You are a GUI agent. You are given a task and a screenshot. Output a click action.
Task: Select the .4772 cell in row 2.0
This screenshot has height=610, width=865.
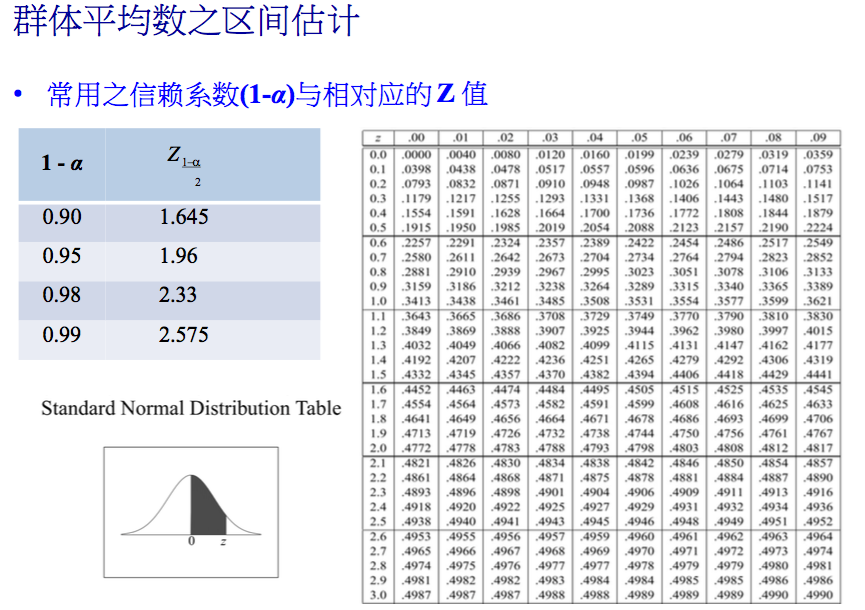tap(417, 448)
